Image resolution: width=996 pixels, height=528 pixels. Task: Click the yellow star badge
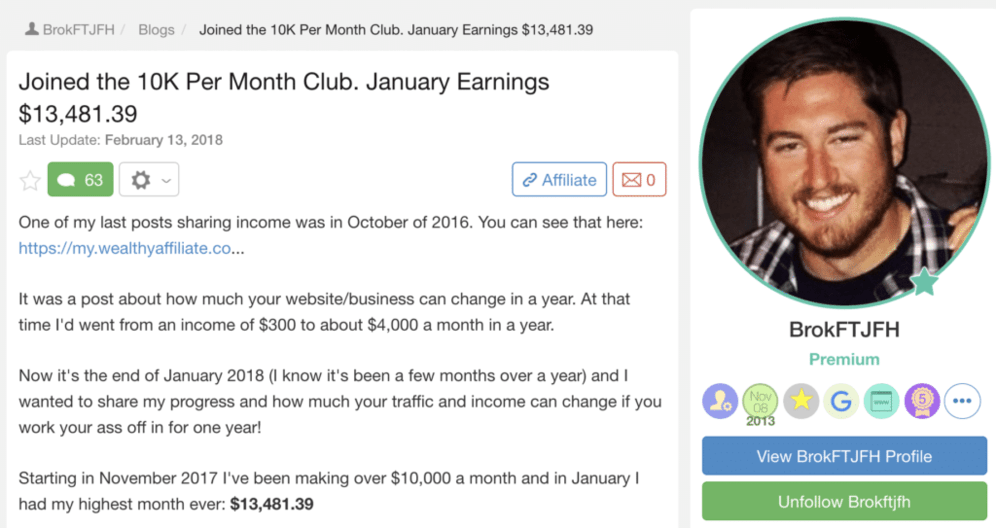point(801,401)
